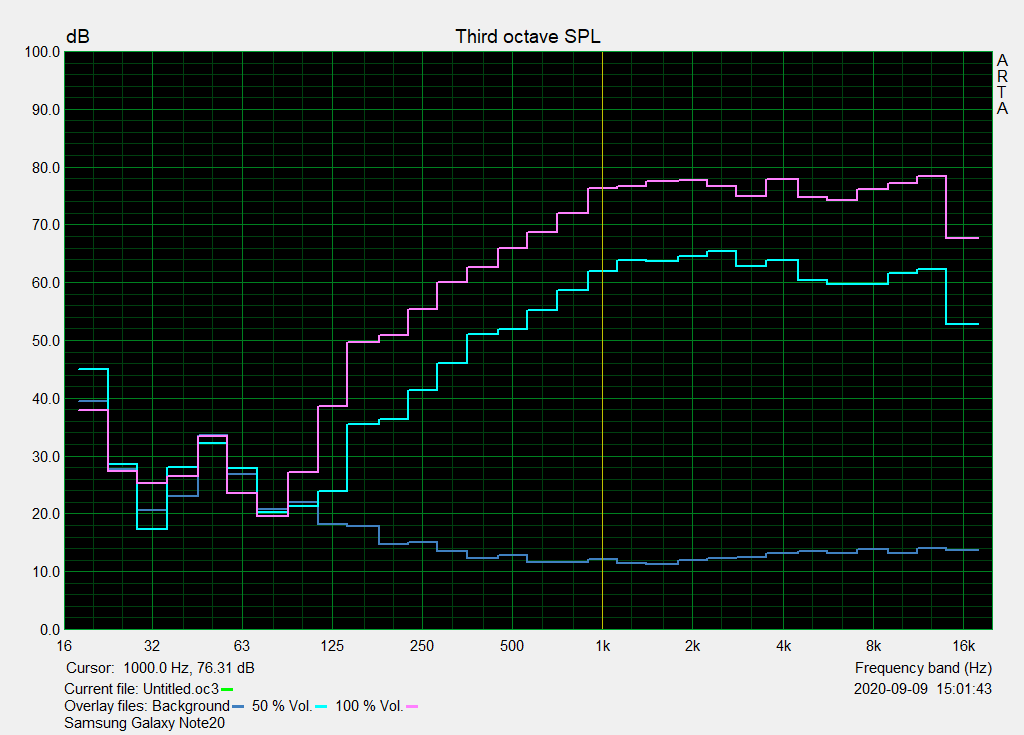Viewport: 1024px width, 735px height.
Task: Click the 2k frequency axis label
Action: click(x=692, y=646)
